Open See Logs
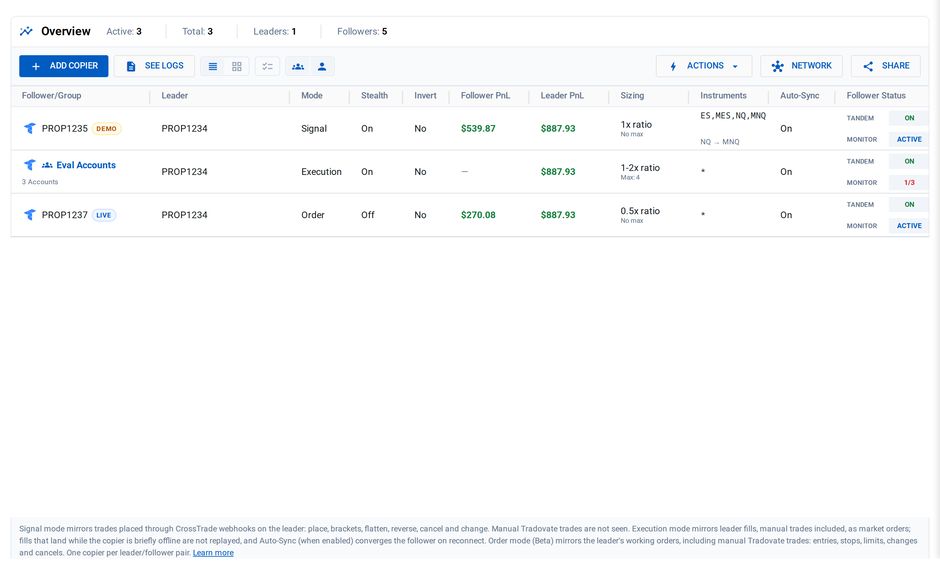The image size is (940, 576). point(154,66)
